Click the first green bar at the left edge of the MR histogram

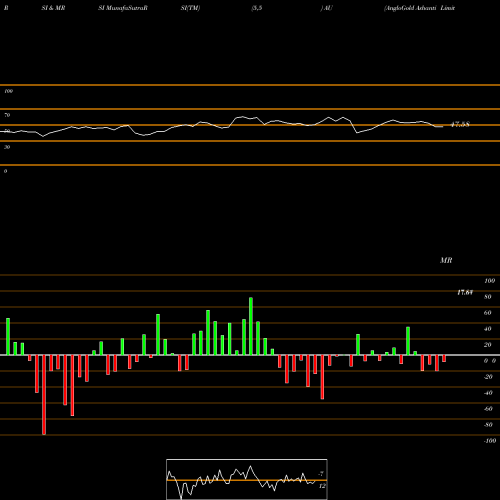pyautogui.click(x=8, y=337)
